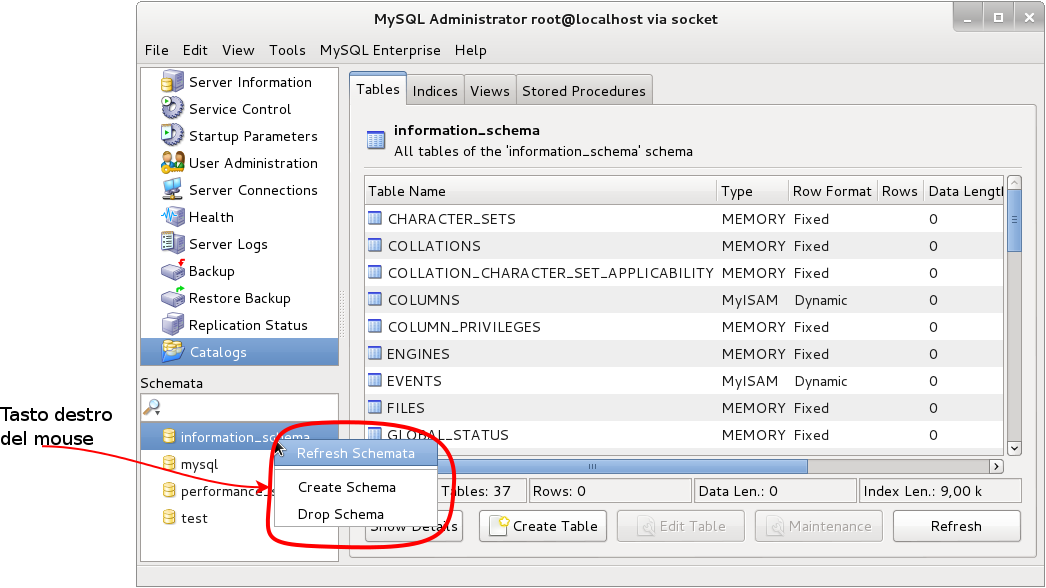This screenshot has height=588, width=1046.
Task: Click the vertical scrollbar down arrow
Action: 1014,449
